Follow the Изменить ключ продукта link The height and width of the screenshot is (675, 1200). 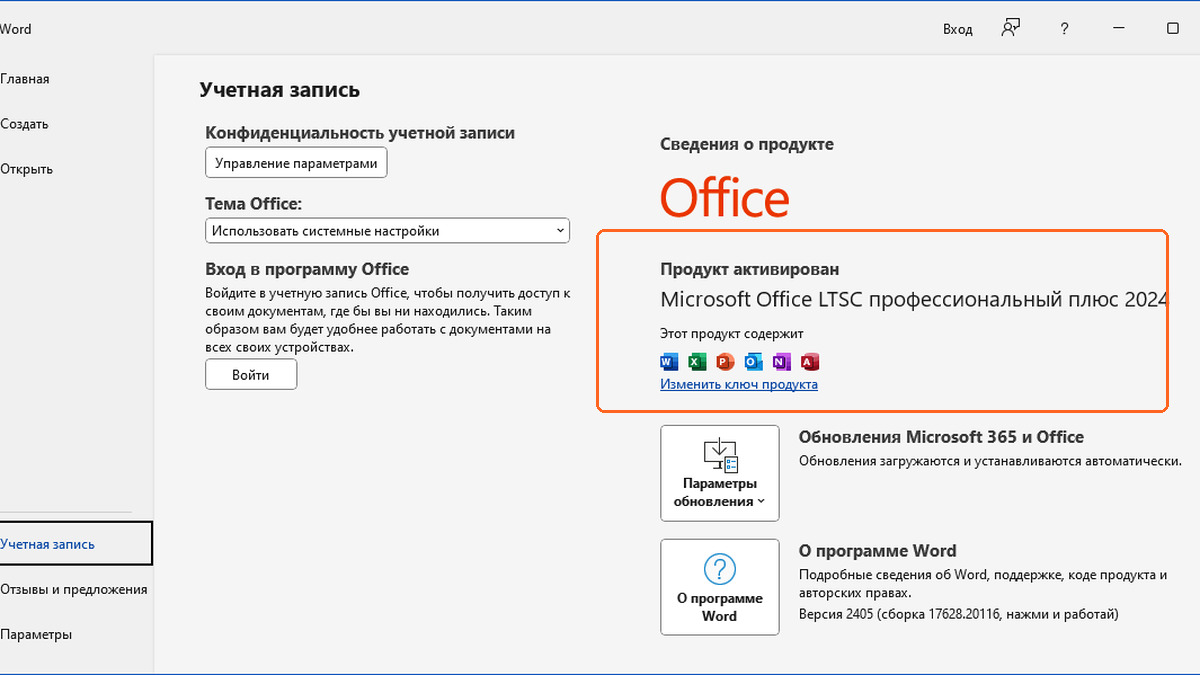739,384
